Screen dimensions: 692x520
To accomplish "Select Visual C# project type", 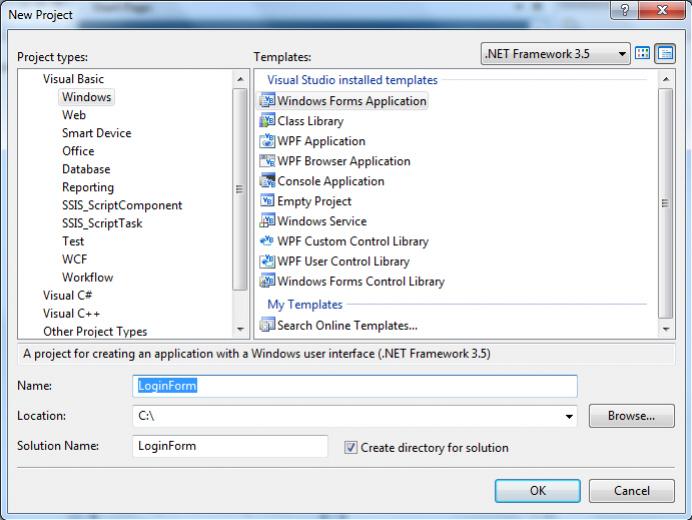I will (x=68, y=295).
